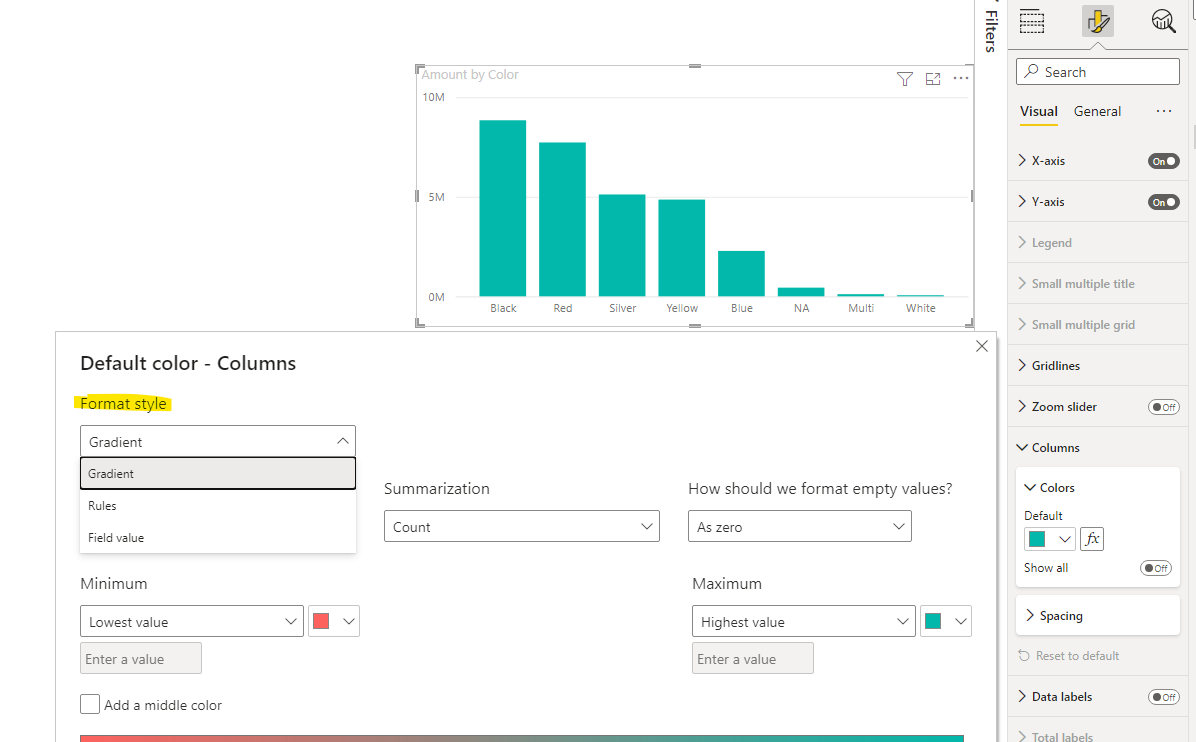The image size is (1196, 742).
Task: Open the Build visual fields icon
Action: (x=1031, y=21)
